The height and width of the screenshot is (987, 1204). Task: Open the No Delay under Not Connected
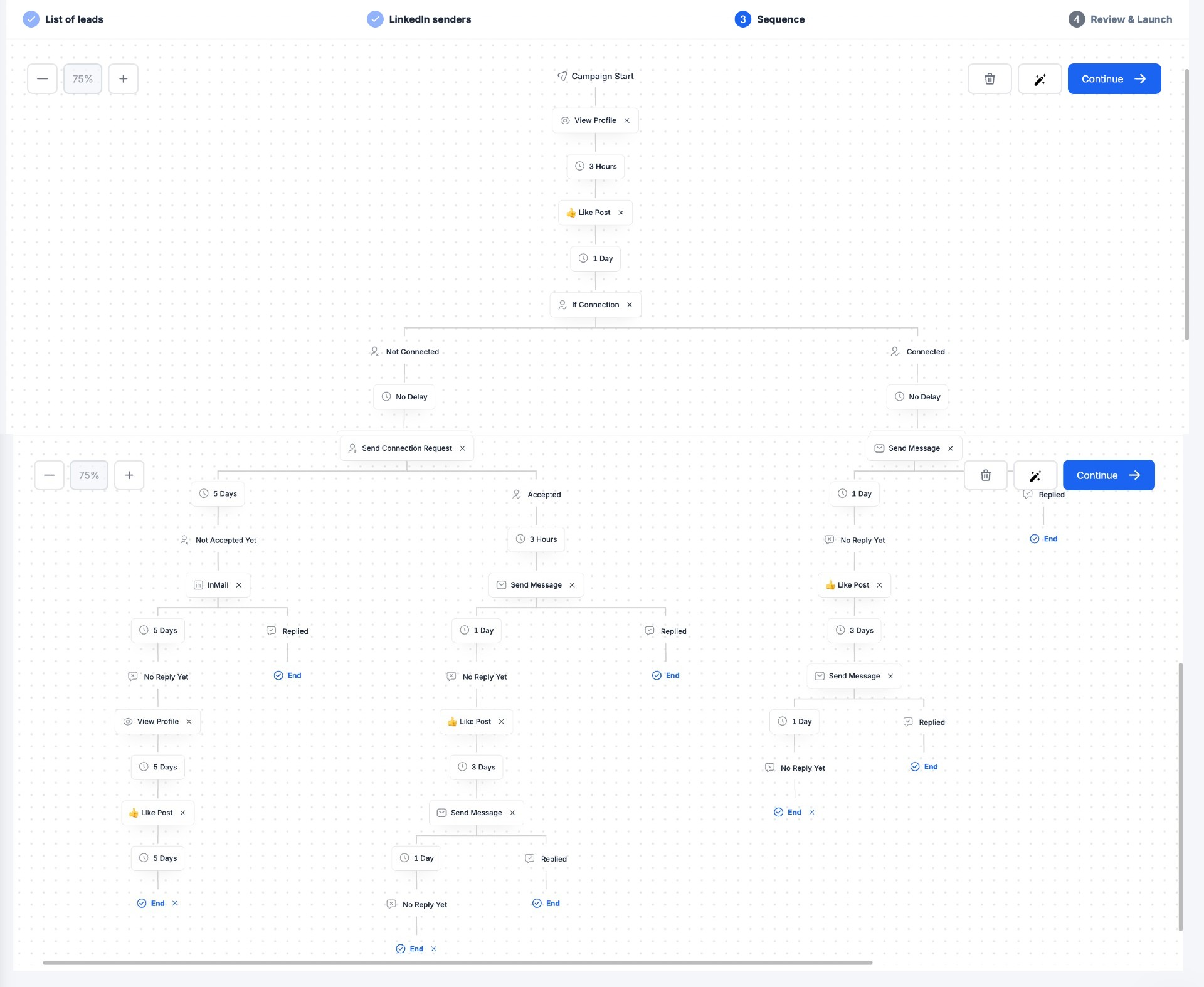(x=404, y=397)
